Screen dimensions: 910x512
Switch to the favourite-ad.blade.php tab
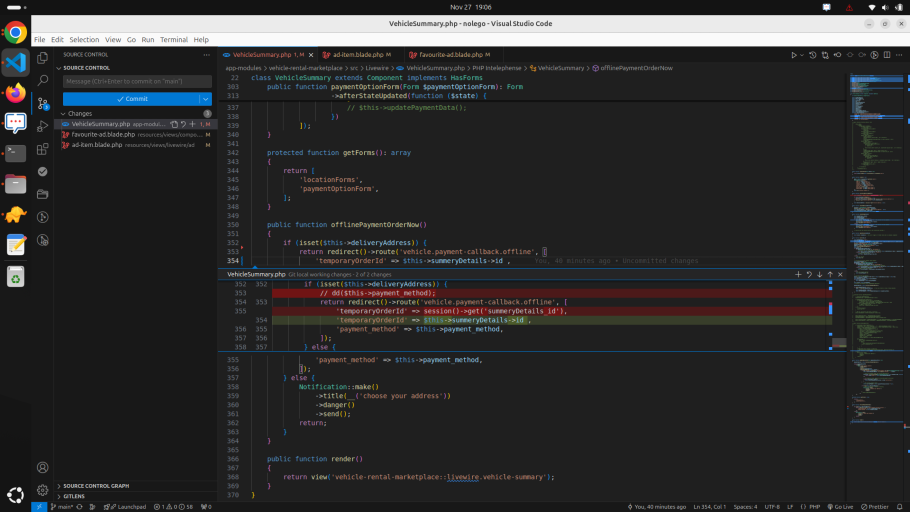[449, 55]
